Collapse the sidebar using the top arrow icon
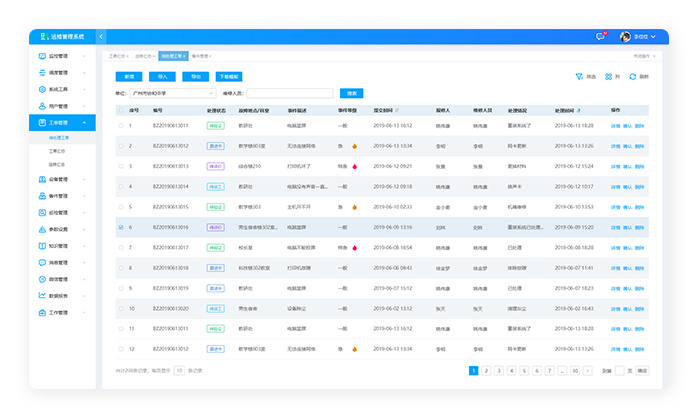The height and width of the screenshot is (420, 700). click(101, 36)
